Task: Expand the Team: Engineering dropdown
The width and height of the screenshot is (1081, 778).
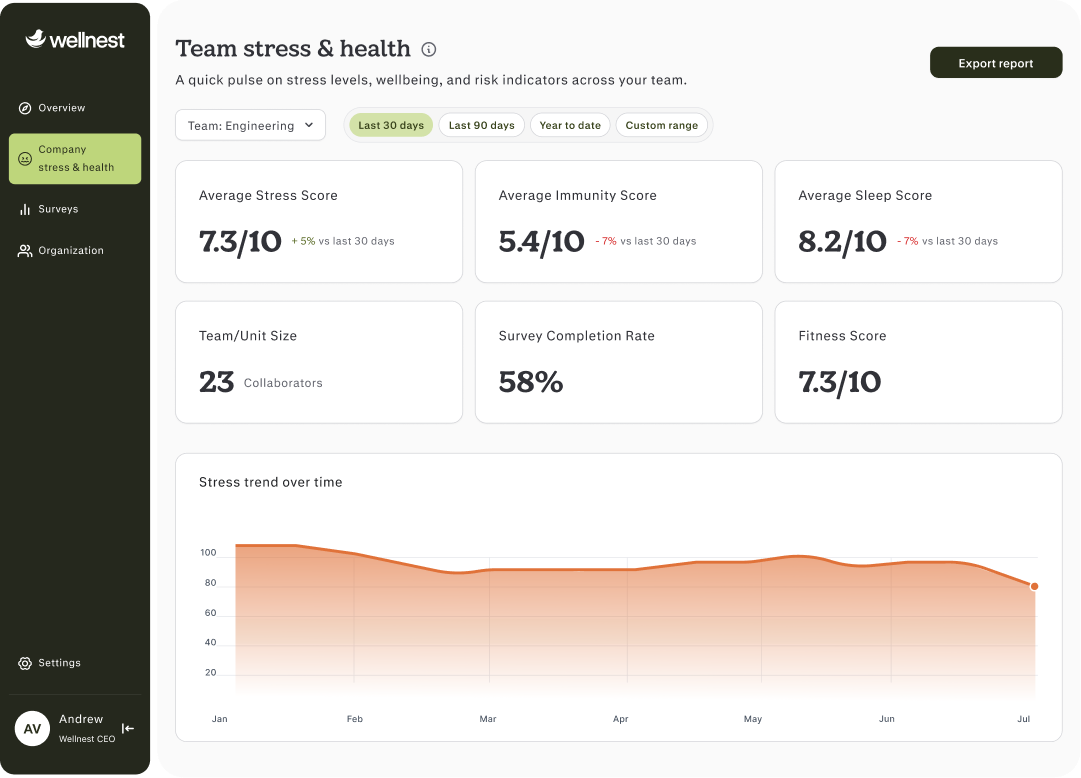Action: pyautogui.click(x=250, y=125)
